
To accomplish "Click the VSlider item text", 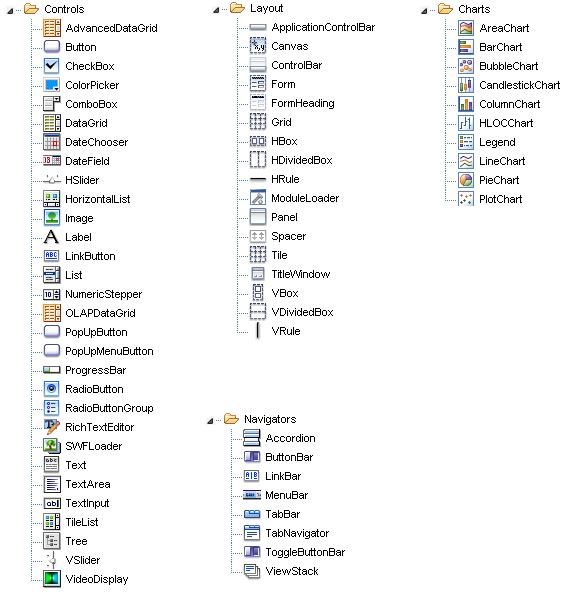I will click(83, 560).
